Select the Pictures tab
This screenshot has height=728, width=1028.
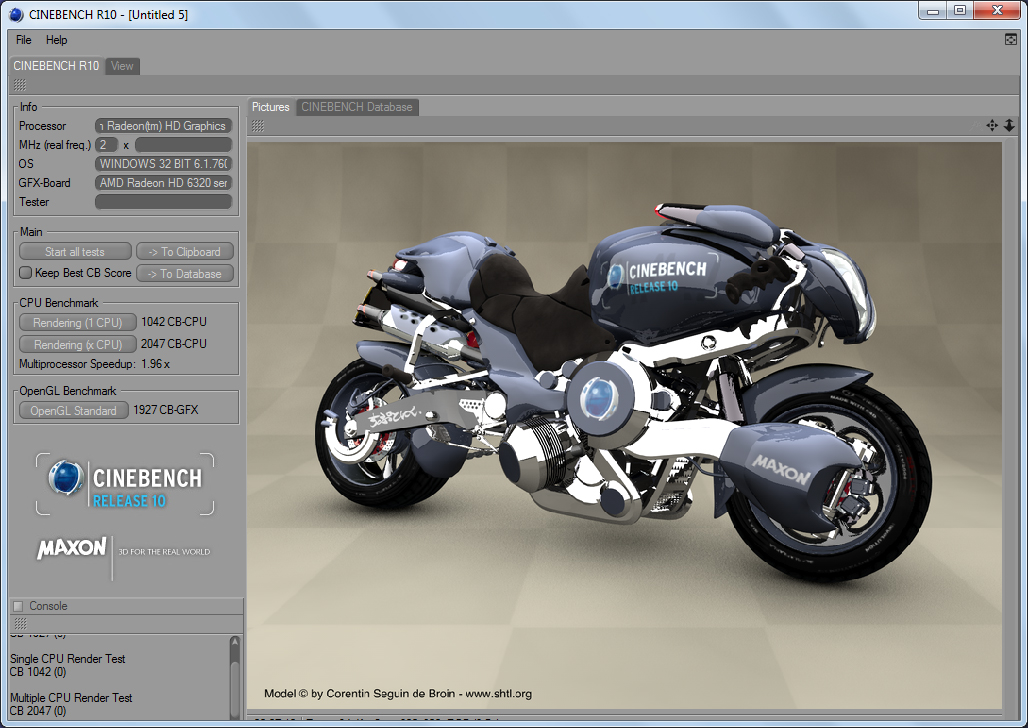coord(271,107)
